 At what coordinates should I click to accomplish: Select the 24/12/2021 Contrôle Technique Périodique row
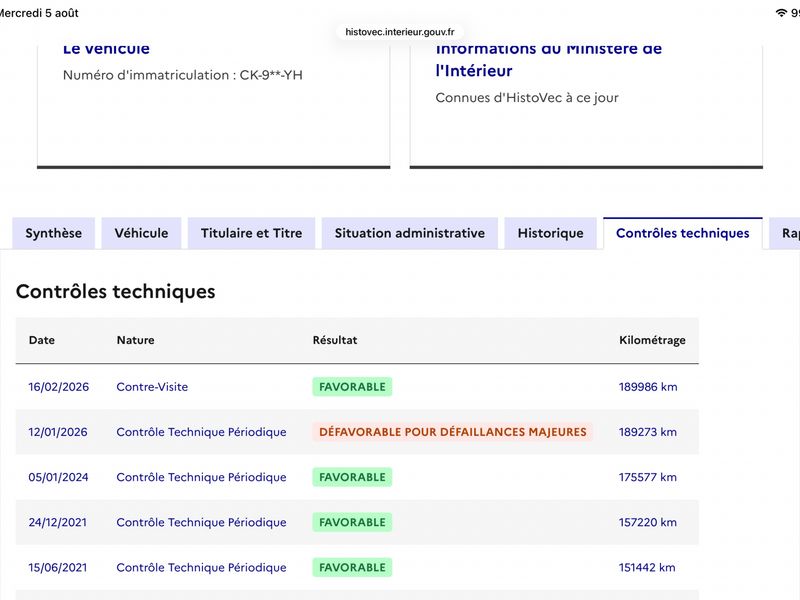coord(357,522)
